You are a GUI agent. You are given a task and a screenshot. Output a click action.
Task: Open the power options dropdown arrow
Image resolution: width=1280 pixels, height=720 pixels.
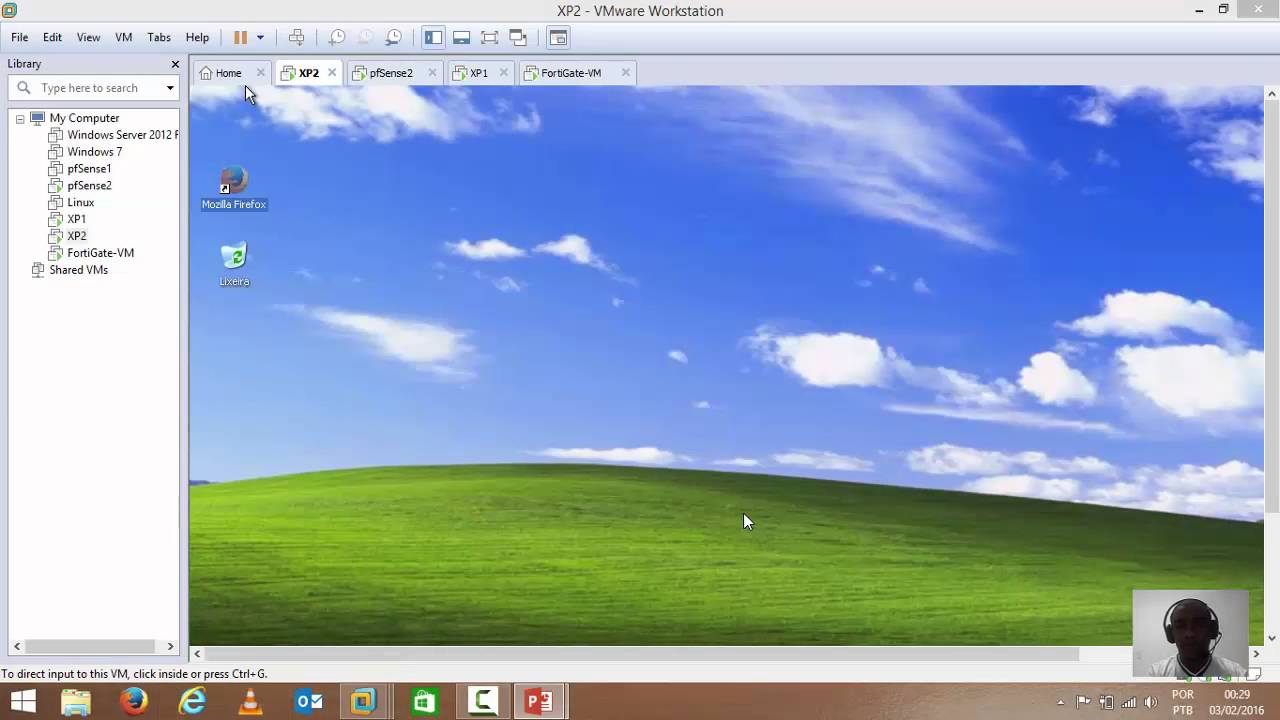[x=260, y=37]
